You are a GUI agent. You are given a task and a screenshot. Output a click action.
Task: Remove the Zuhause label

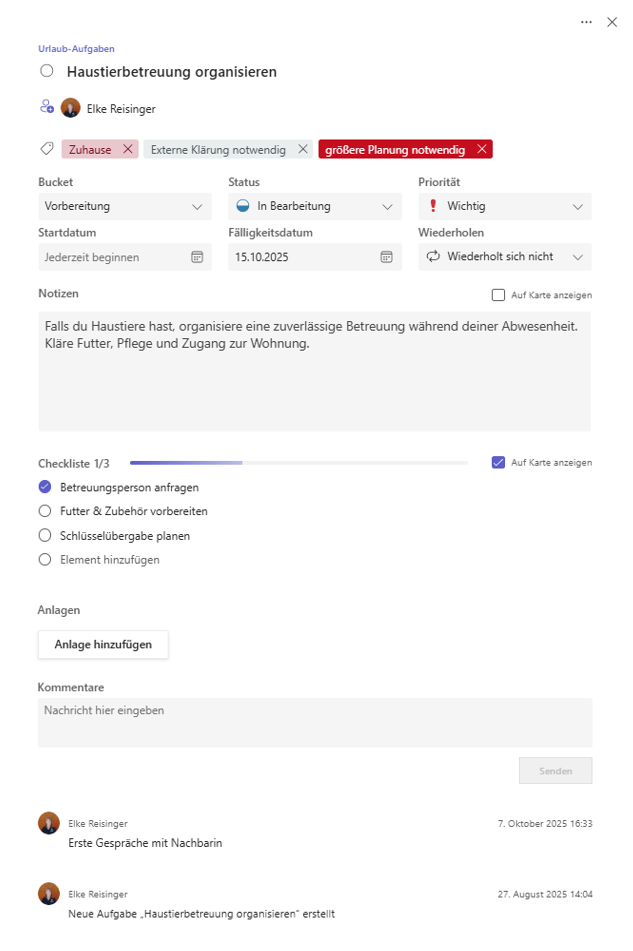(x=127, y=149)
